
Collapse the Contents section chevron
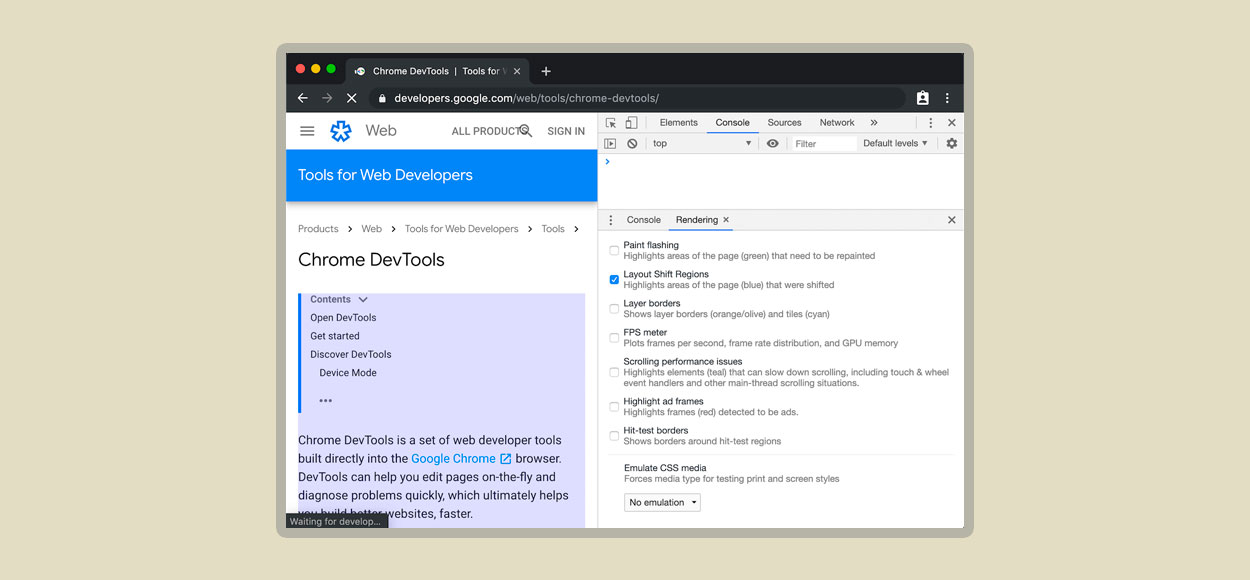click(363, 299)
